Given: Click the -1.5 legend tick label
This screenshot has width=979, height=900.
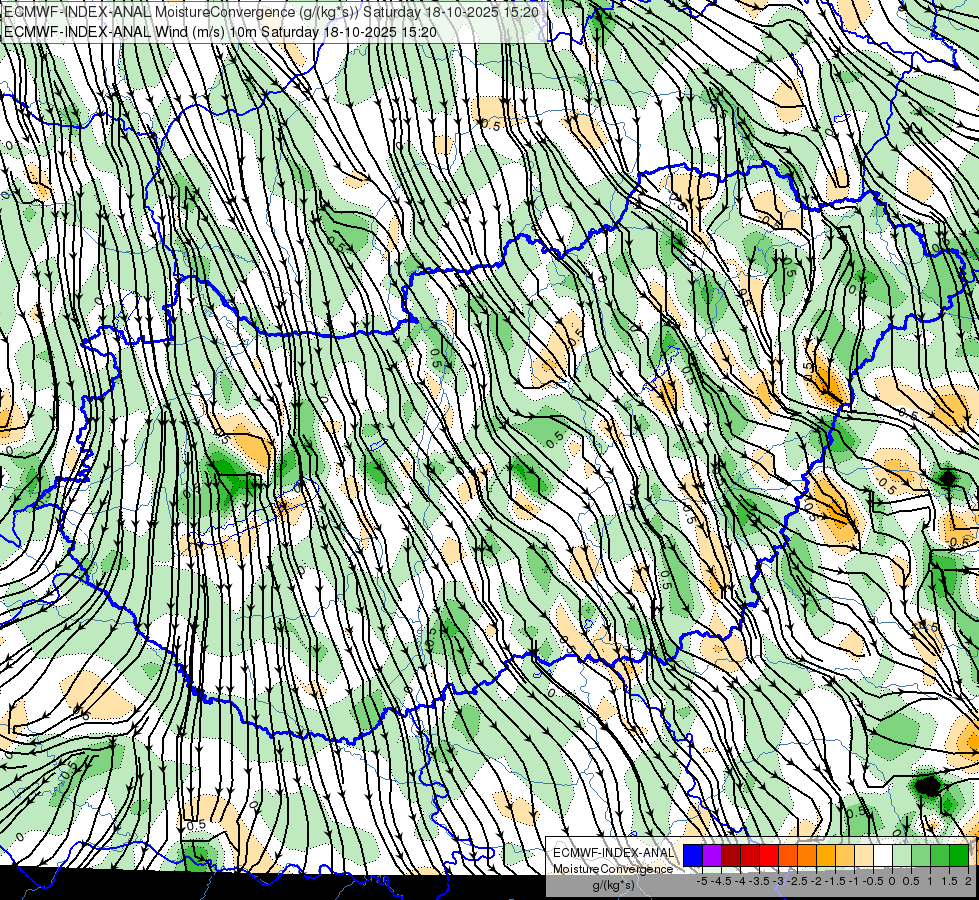Looking at the screenshot, I should pos(835,881).
